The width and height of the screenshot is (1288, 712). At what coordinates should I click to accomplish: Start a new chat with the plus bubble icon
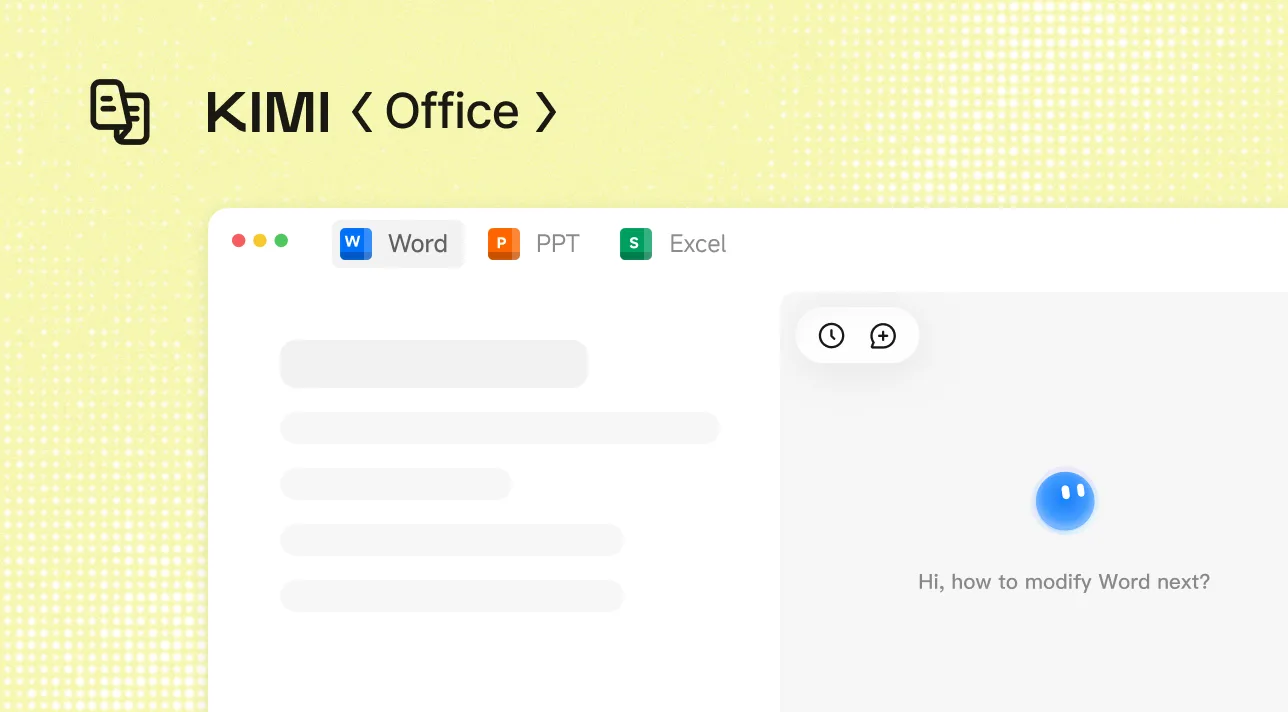point(883,336)
